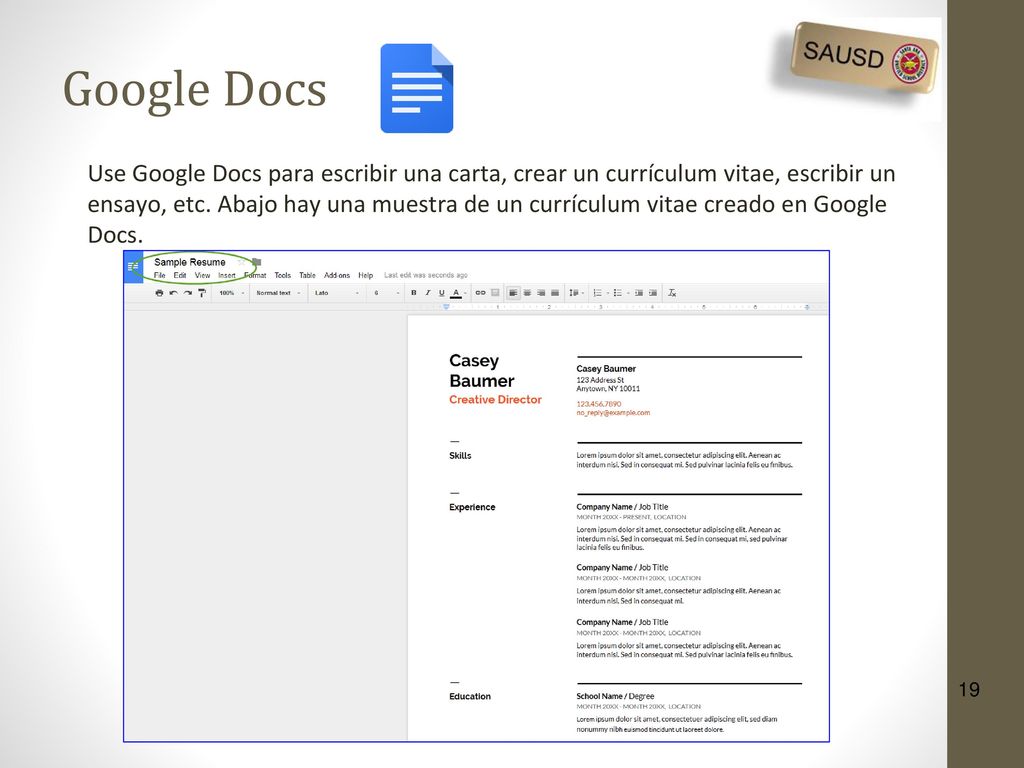Screen dimensions: 1024x768
Task: Select the Paint format tool
Action: (x=202, y=293)
